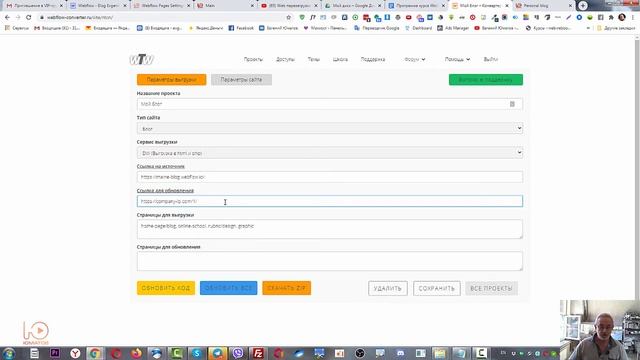Click the Ссылка на источник label link
Screen dimensions: 640x360
(160, 166)
